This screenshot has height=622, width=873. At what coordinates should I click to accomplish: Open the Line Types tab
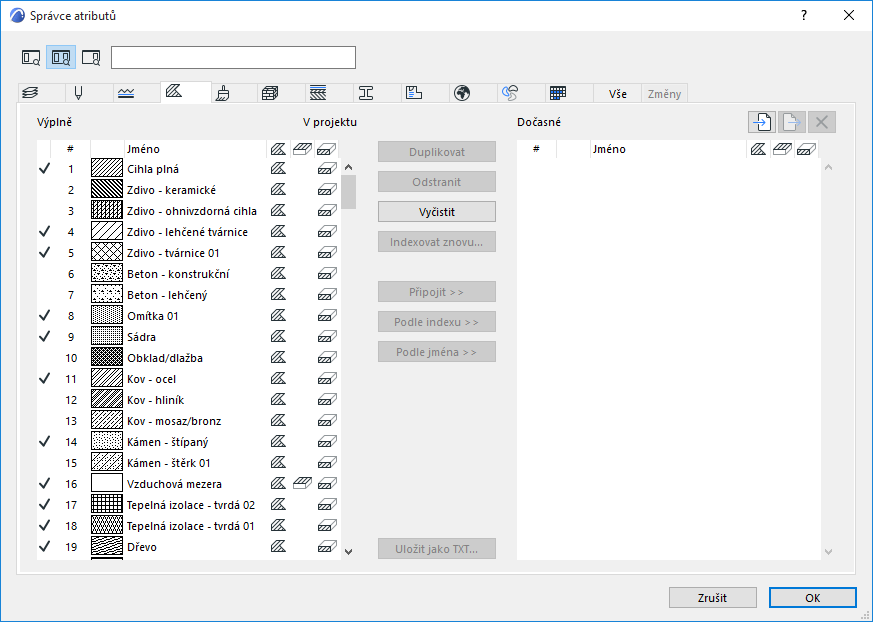(125, 93)
